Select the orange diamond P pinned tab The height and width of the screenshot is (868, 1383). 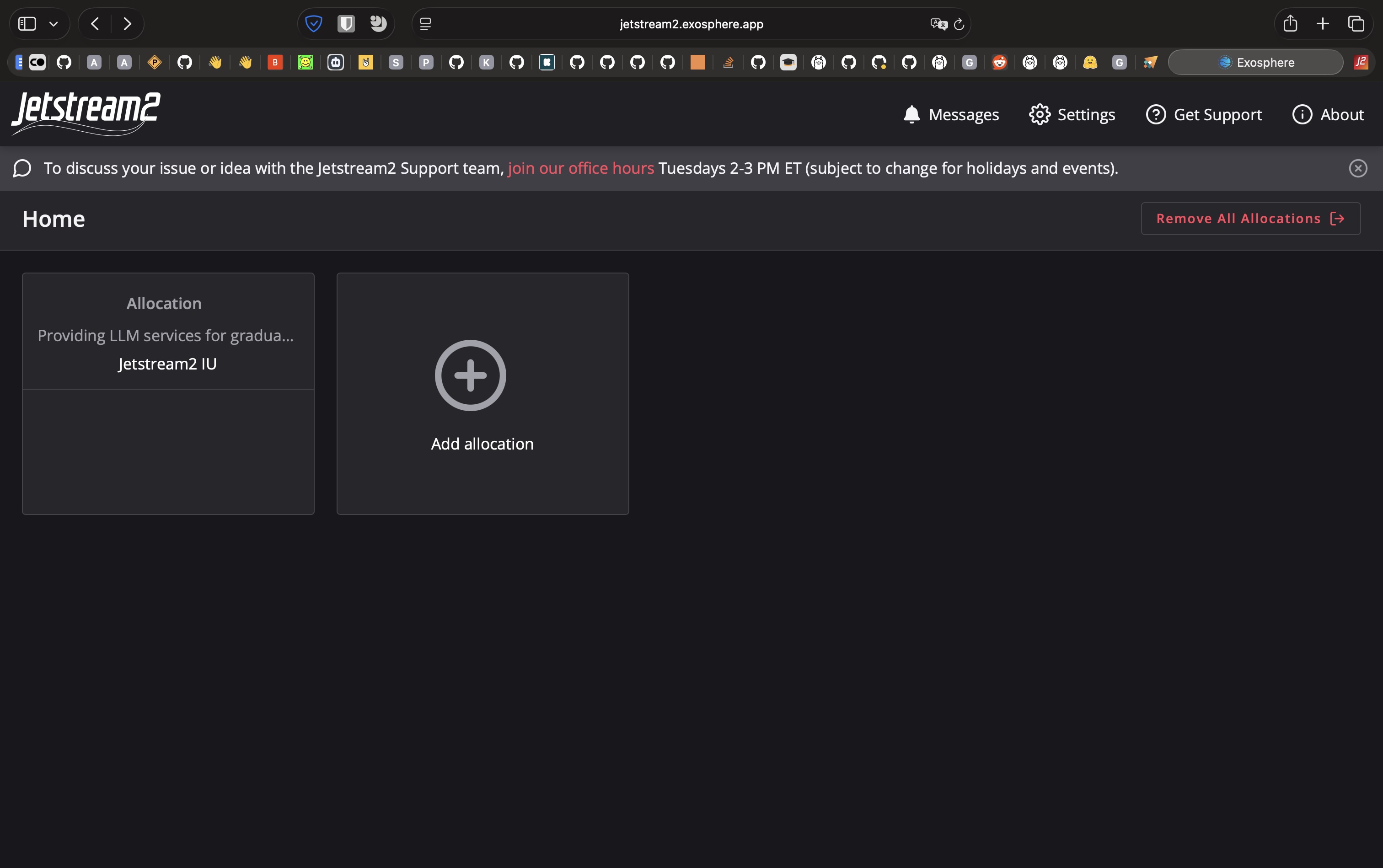pyautogui.click(x=155, y=62)
